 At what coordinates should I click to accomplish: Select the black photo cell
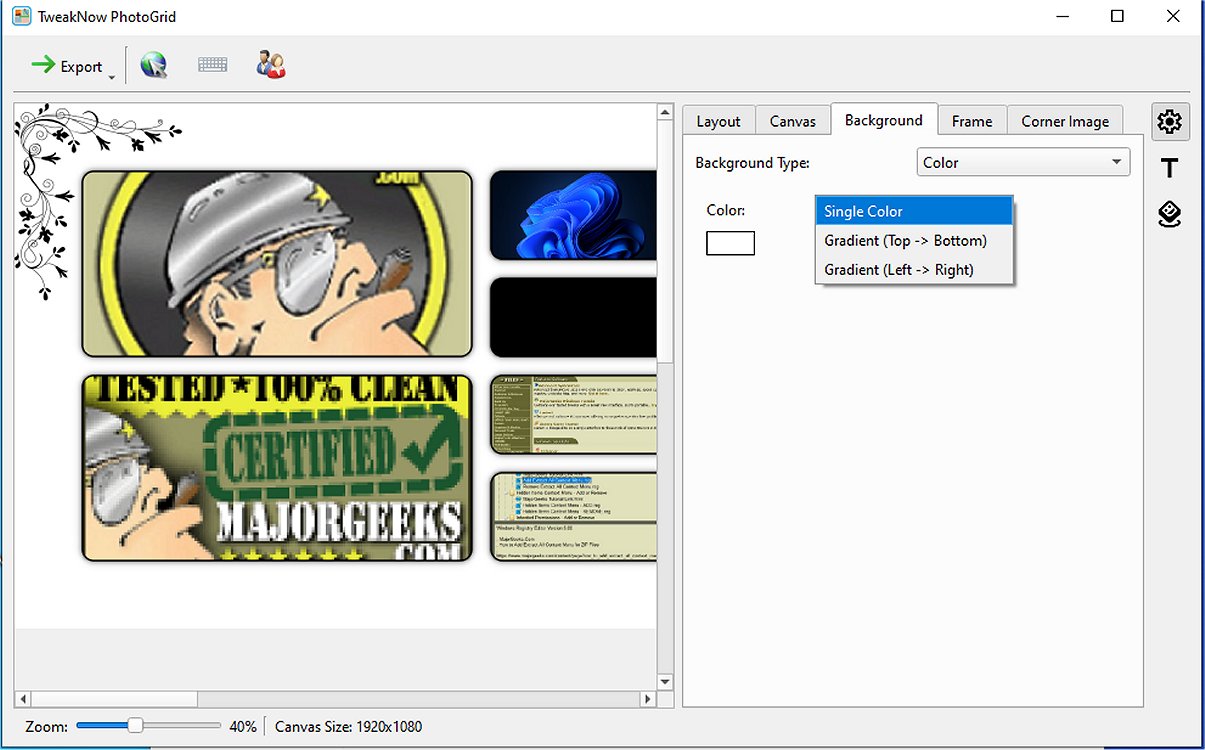point(573,317)
